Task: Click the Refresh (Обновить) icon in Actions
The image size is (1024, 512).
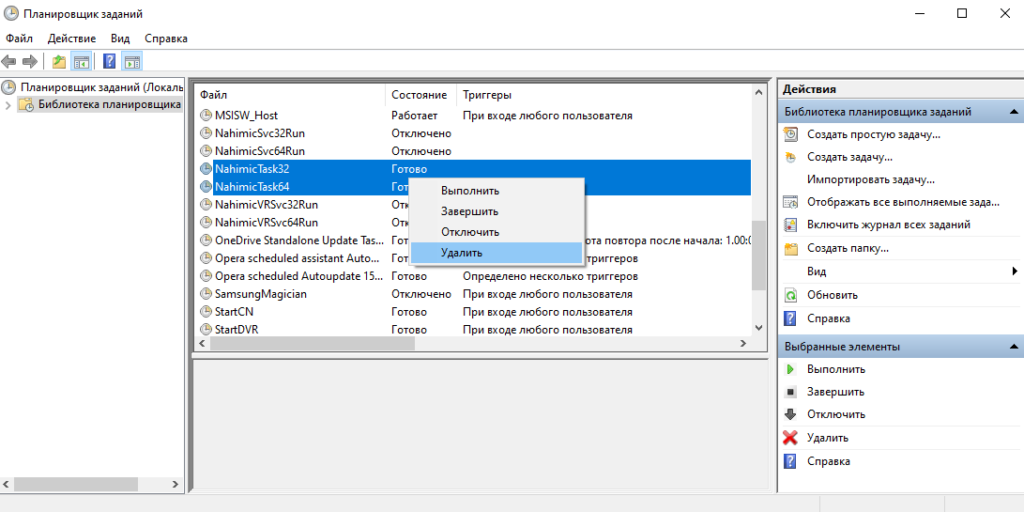Action: point(790,295)
